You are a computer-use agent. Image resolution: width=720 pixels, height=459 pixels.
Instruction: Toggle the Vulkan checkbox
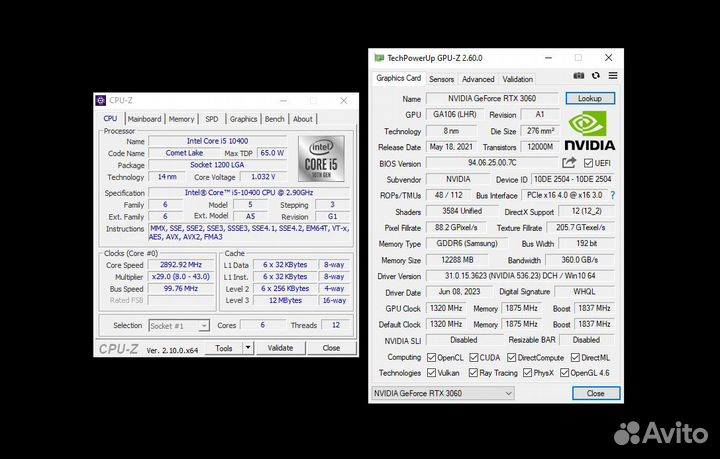[431, 373]
